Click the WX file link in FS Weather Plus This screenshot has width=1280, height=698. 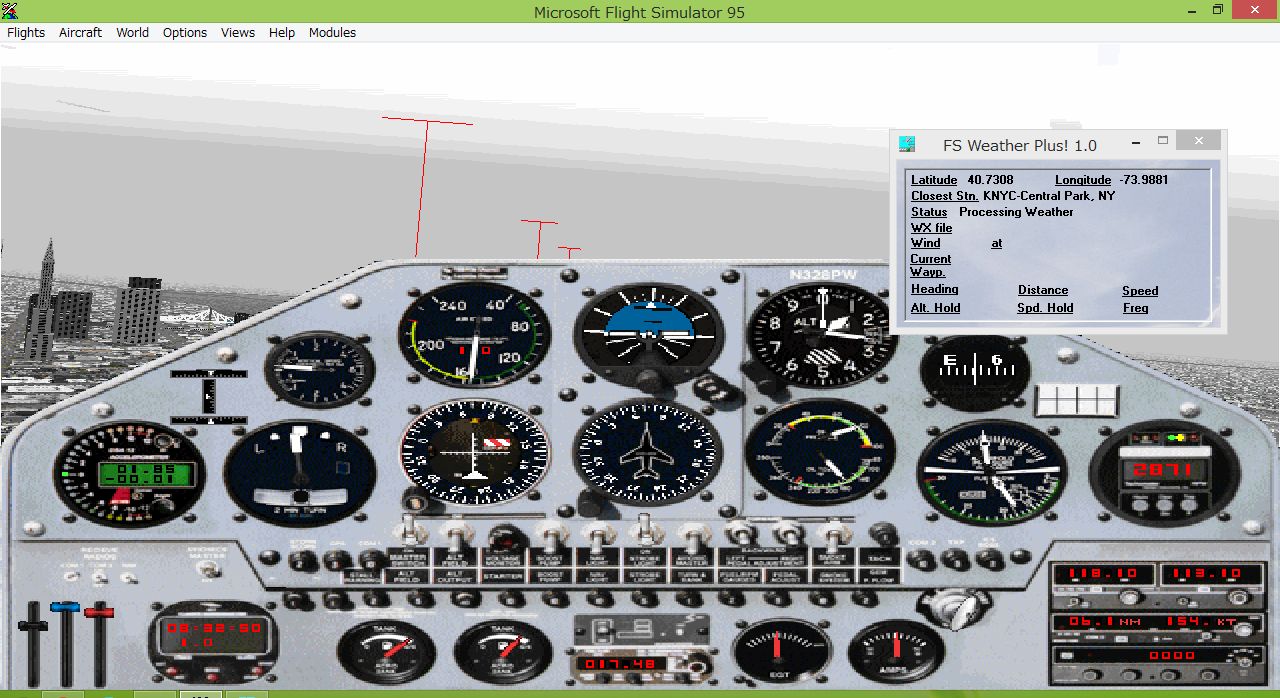[931, 228]
